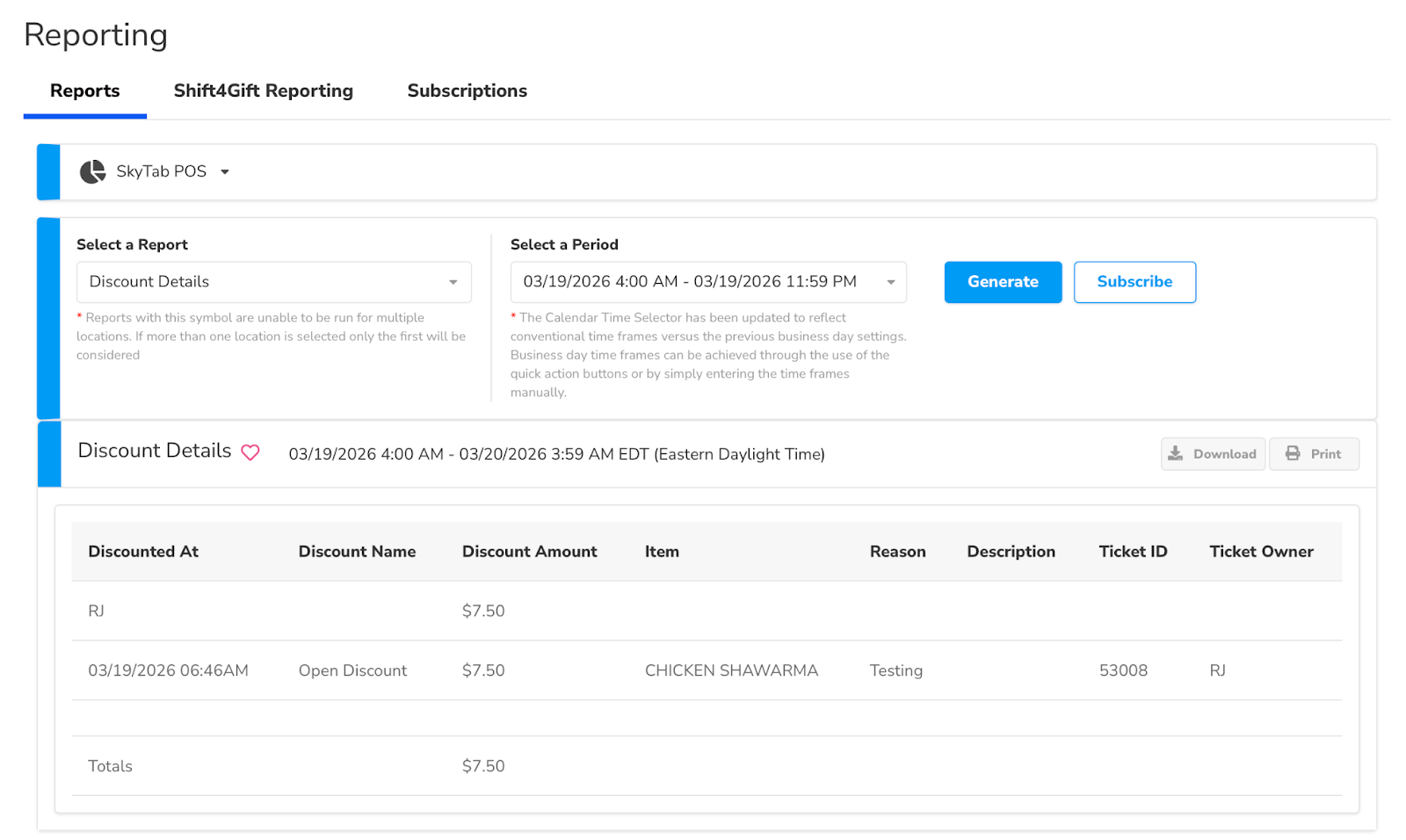Select ticket ID 53008 cell

click(x=1122, y=670)
